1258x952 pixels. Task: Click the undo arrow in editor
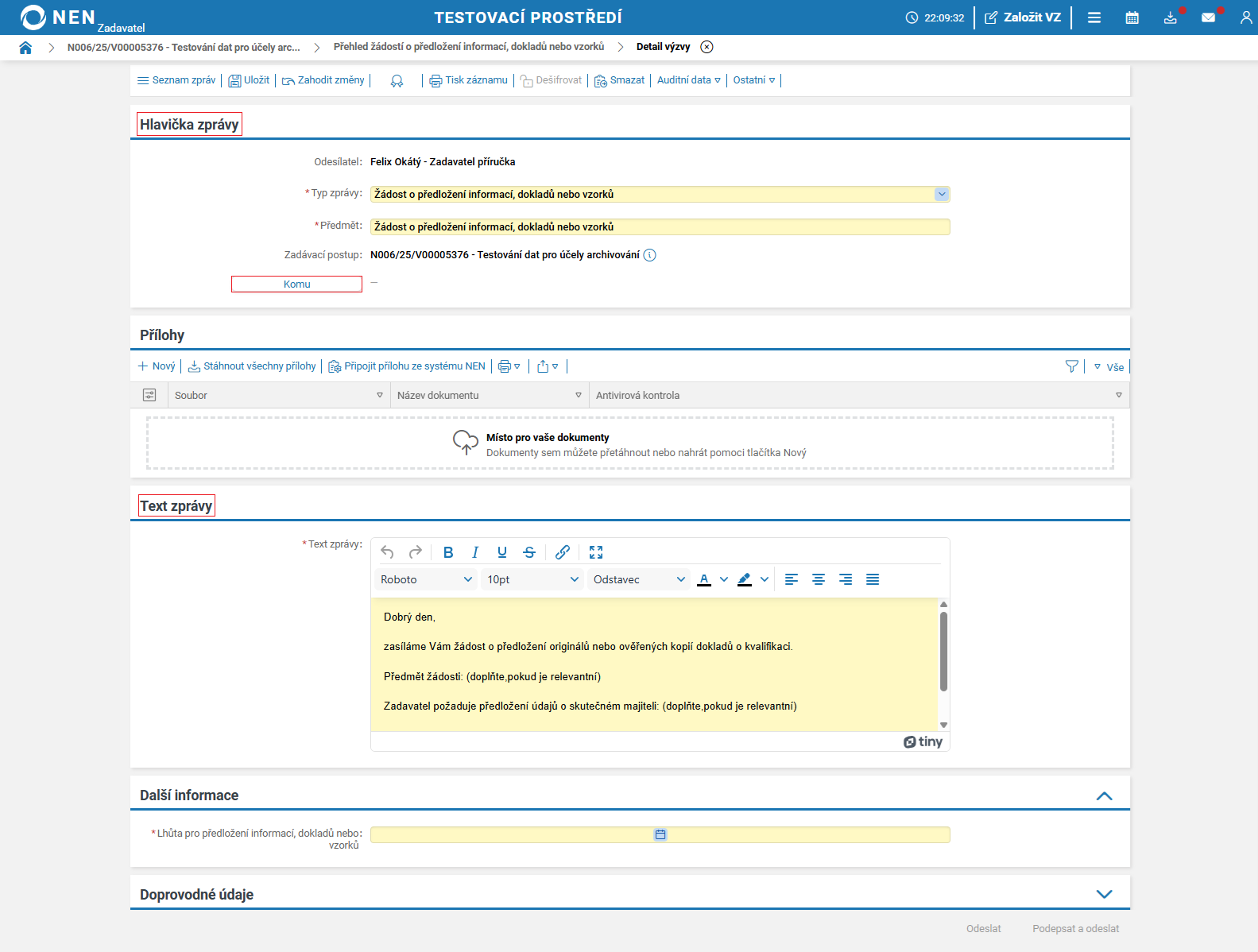pyautogui.click(x=387, y=552)
